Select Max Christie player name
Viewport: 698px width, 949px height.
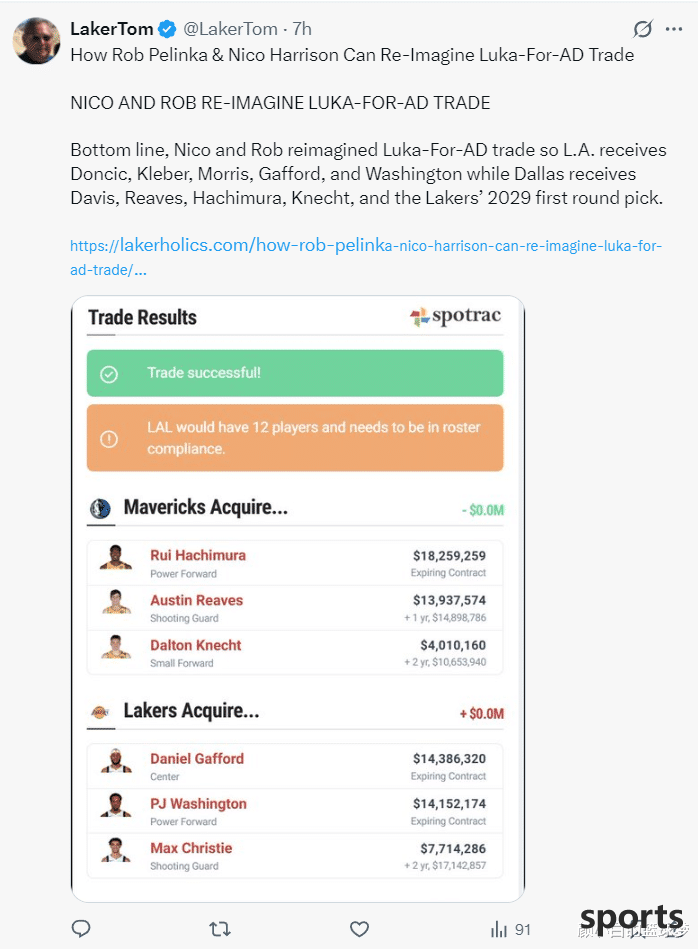[x=191, y=848]
